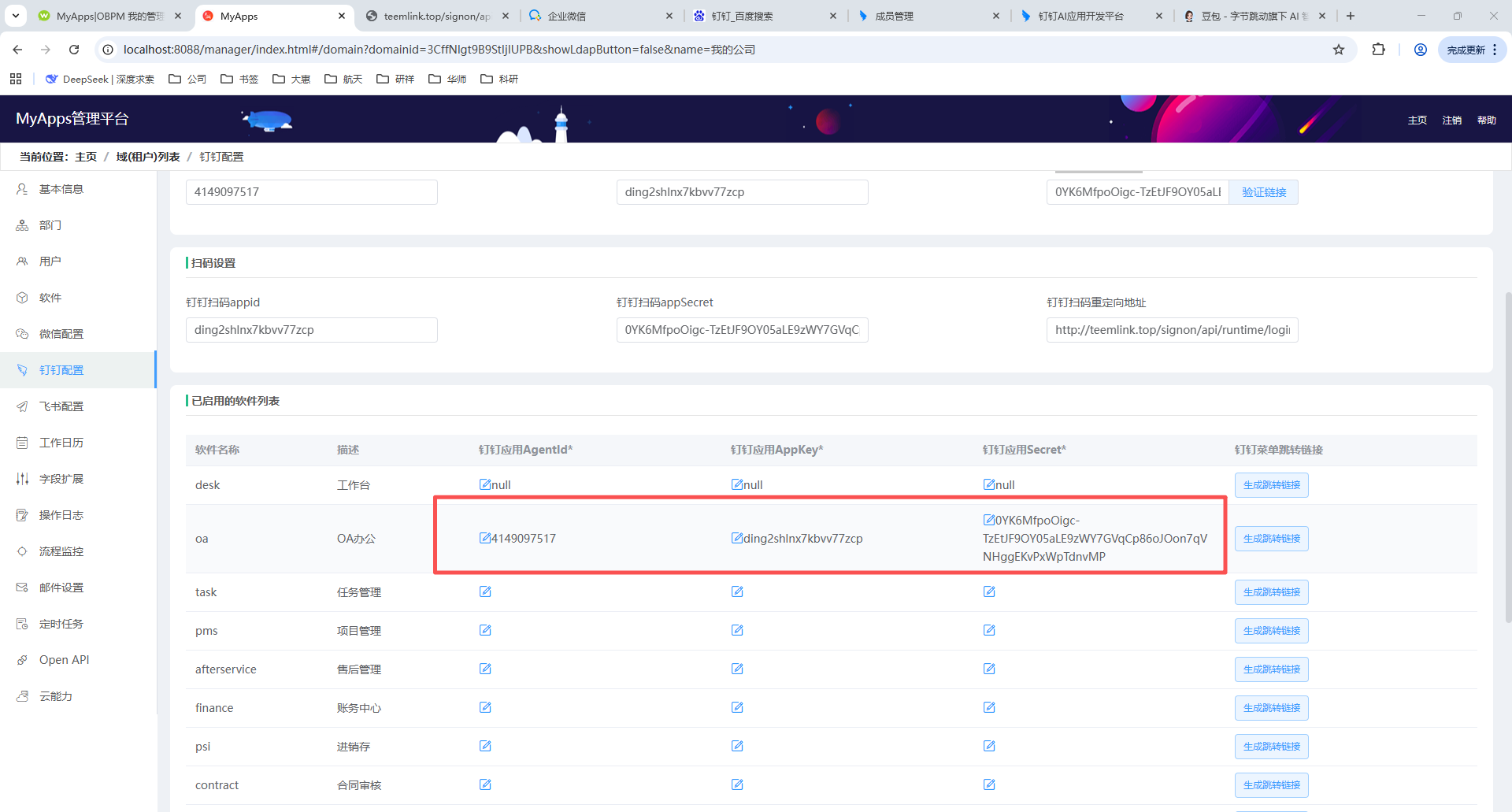The width and height of the screenshot is (1512, 812).
Task: Open 字段扩展 in the sidebar
Action: point(78,479)
